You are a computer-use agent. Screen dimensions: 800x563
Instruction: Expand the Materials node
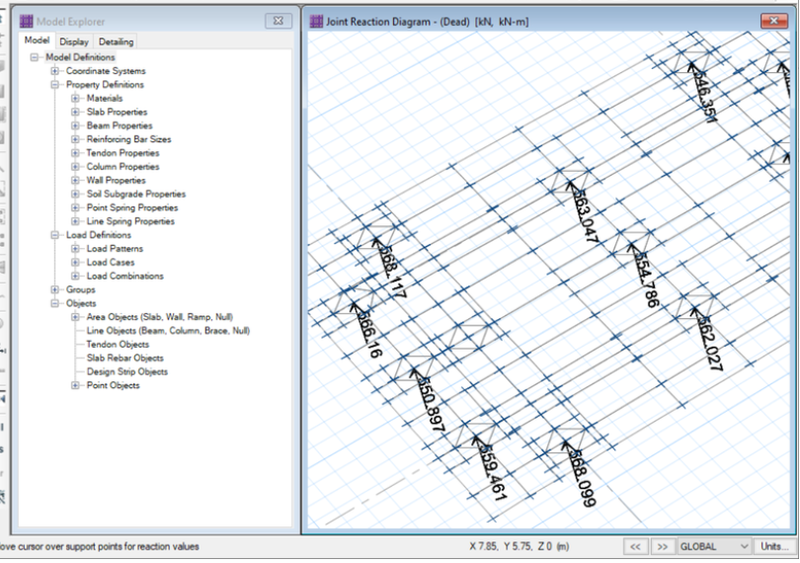pyautogui.click(x=75, y=98)
